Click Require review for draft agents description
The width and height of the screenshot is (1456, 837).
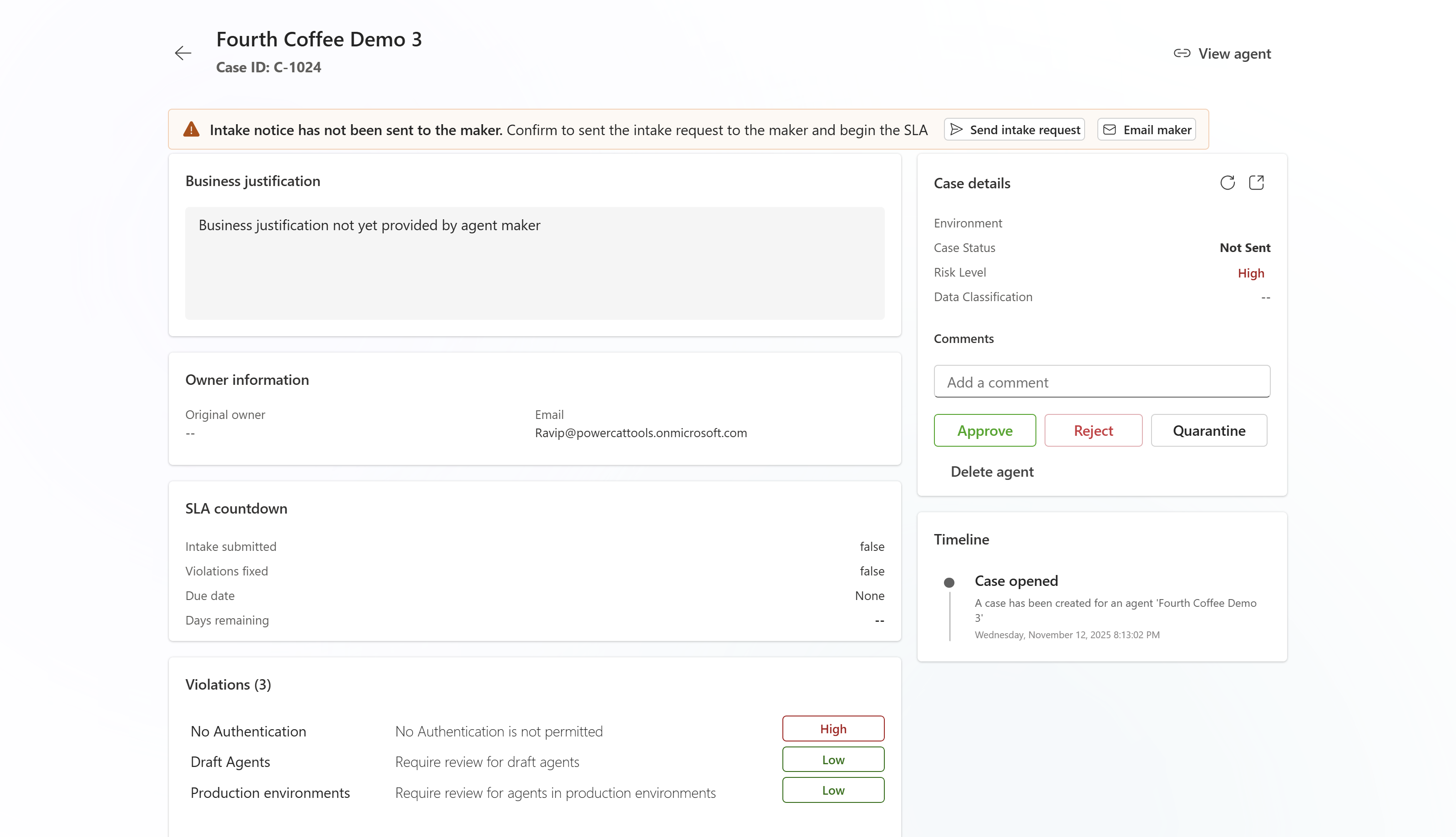[x=487, y=761]
